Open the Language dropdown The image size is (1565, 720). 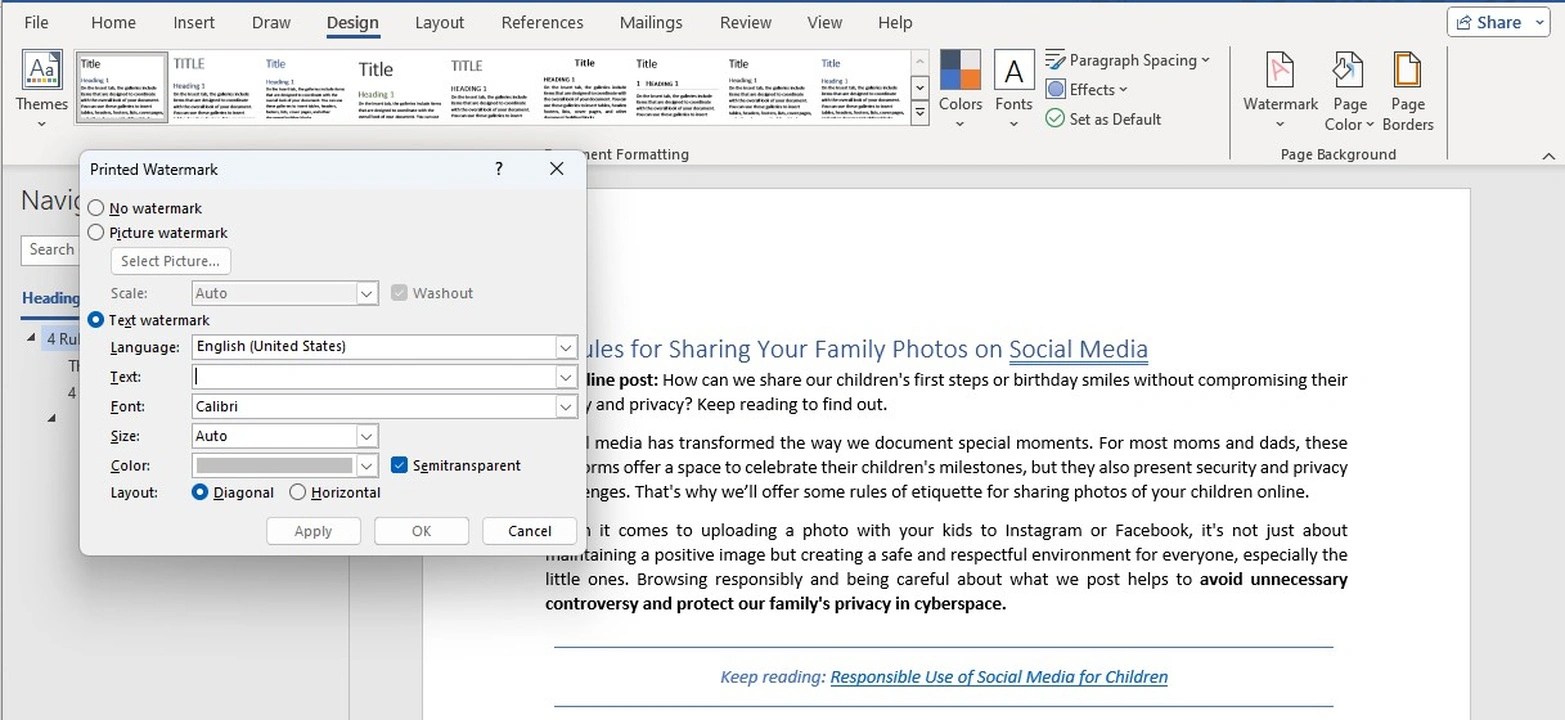tap(565, 347)
